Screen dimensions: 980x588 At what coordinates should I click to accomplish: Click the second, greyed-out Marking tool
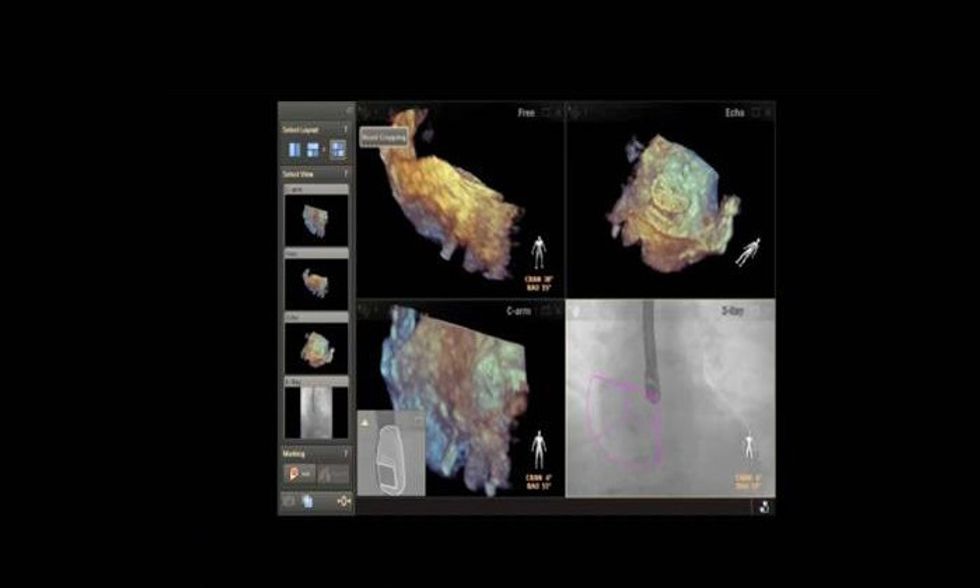click(333, 474)
